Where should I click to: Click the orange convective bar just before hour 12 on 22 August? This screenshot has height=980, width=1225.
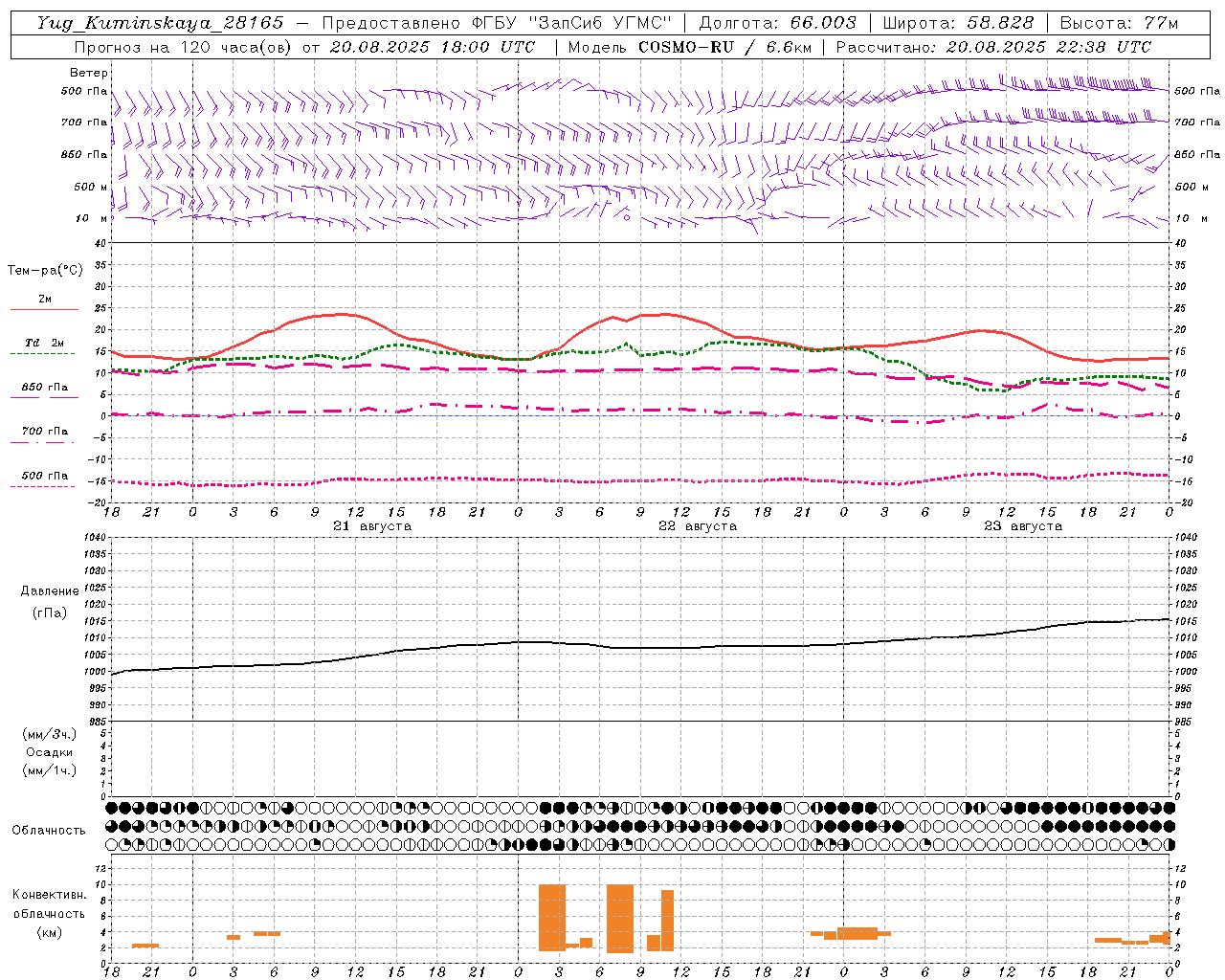point(667,920)
